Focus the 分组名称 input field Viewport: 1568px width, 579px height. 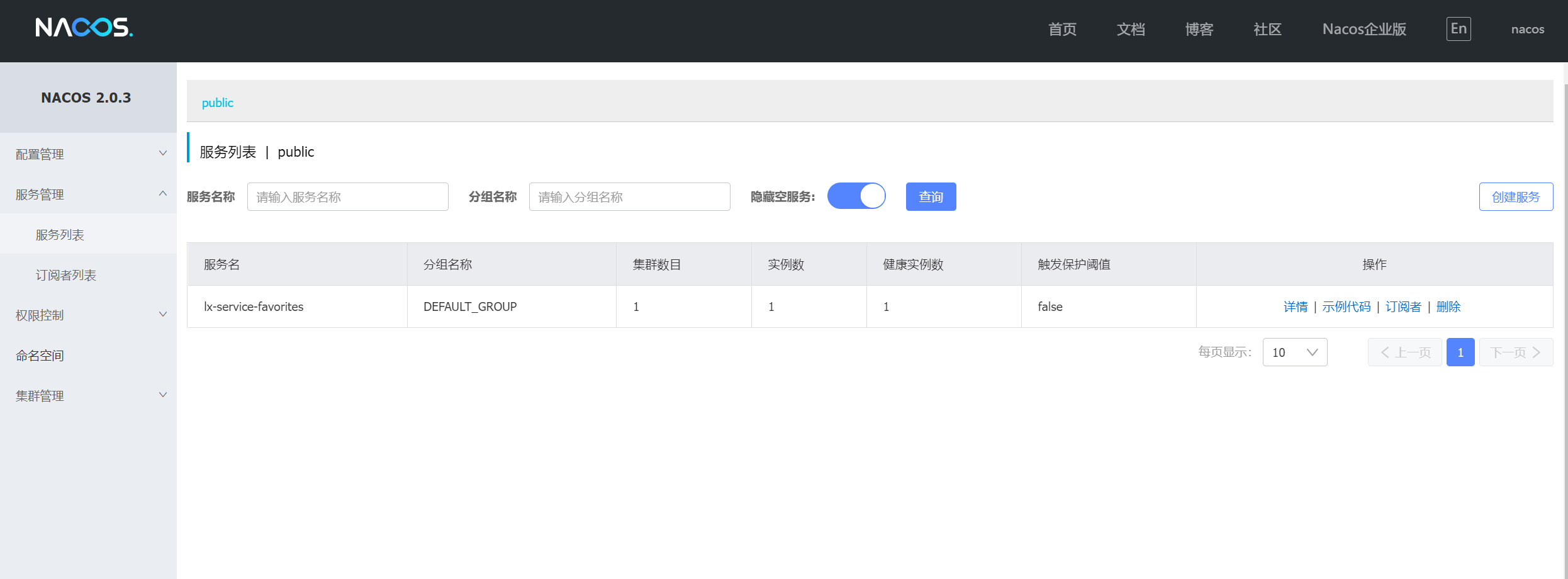[629, 196]
